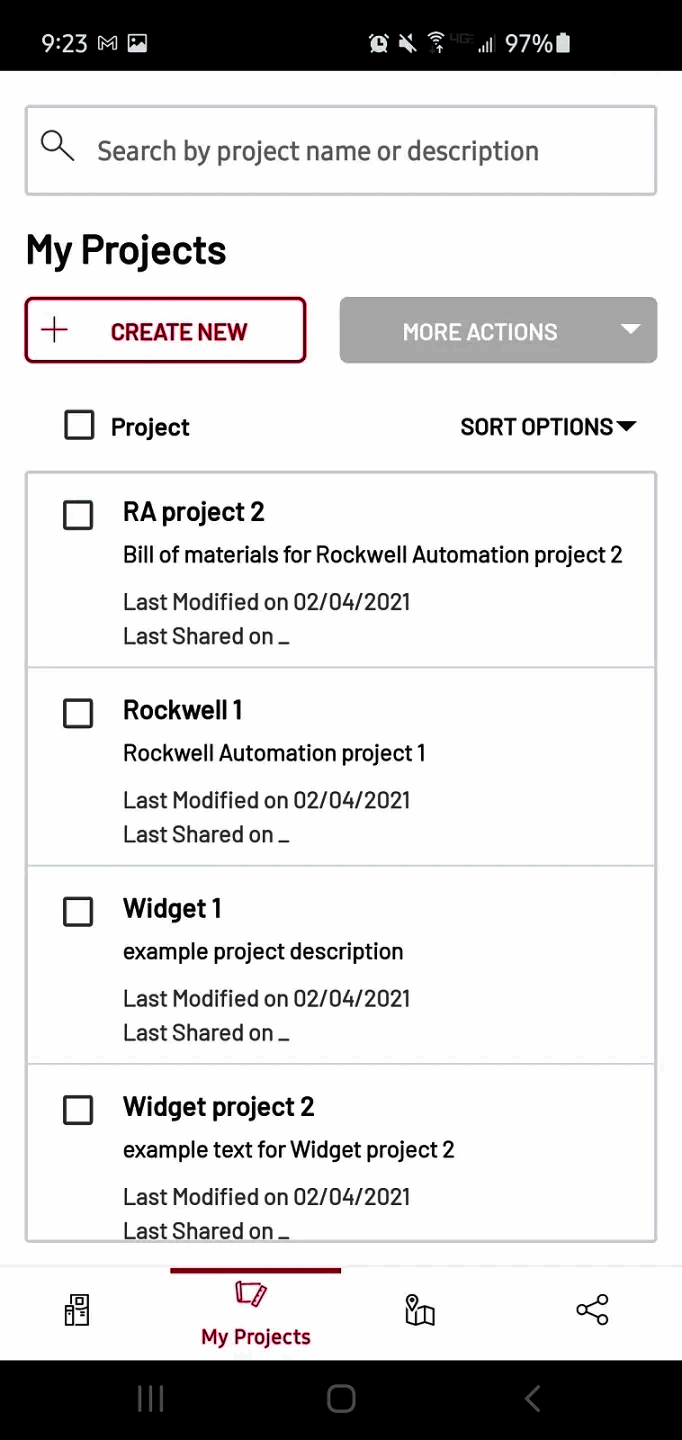Open the product catalog bottom icon
Image resolution: width=682 pixels, height=1440 pixels.
coord(77,1310)
